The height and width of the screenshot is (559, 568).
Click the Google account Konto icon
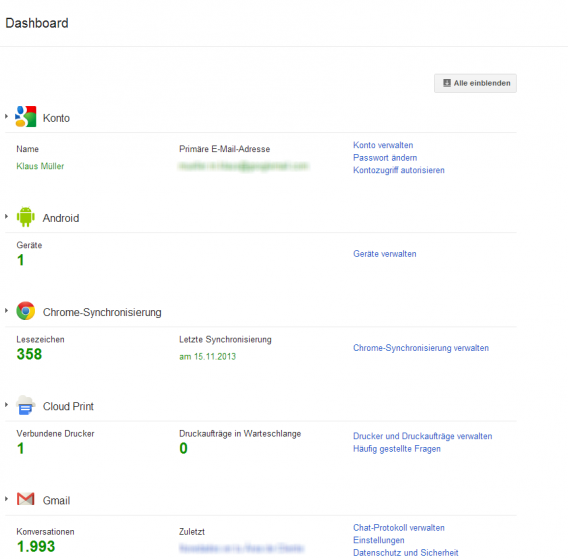[26, 117]
